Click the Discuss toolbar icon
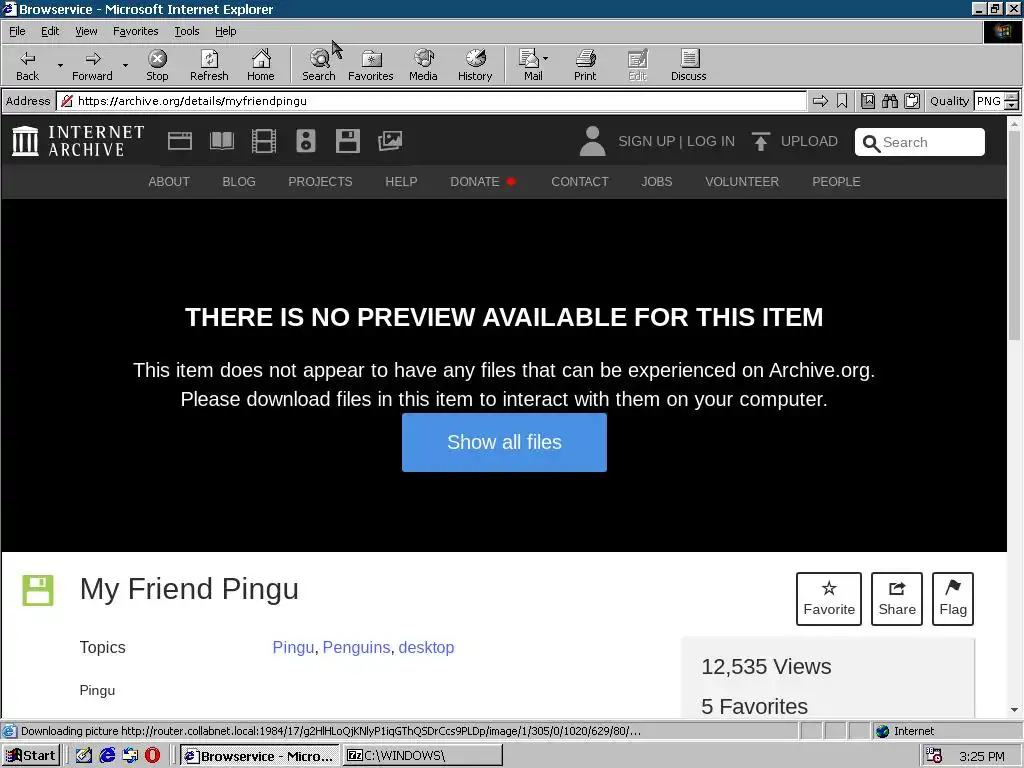1024x768 pixels. (688, 65)
